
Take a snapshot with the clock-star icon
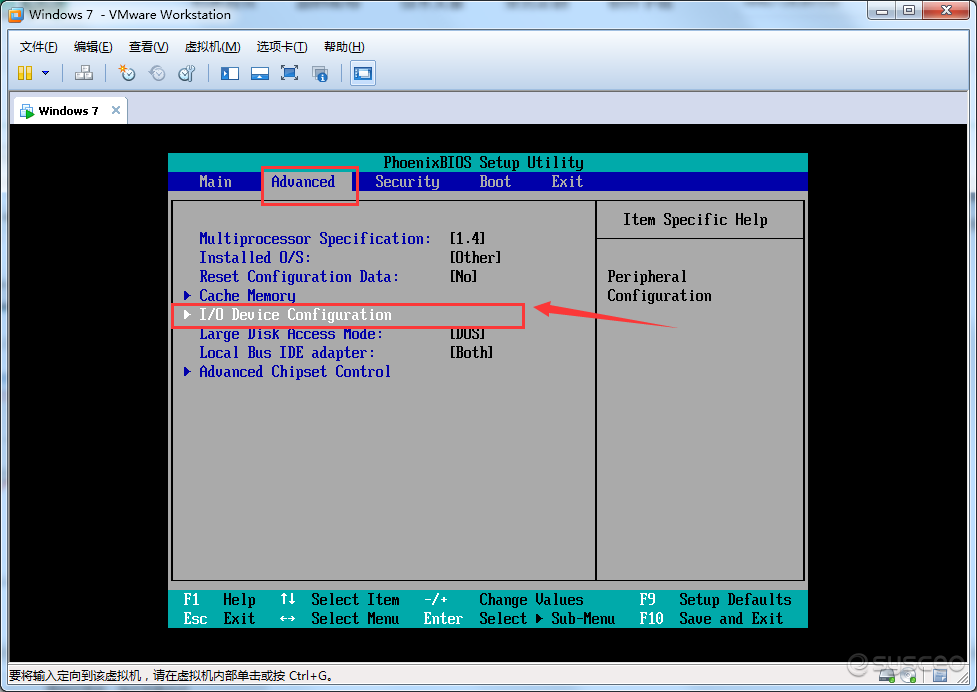pyautogui.click(x=126, y=73)
